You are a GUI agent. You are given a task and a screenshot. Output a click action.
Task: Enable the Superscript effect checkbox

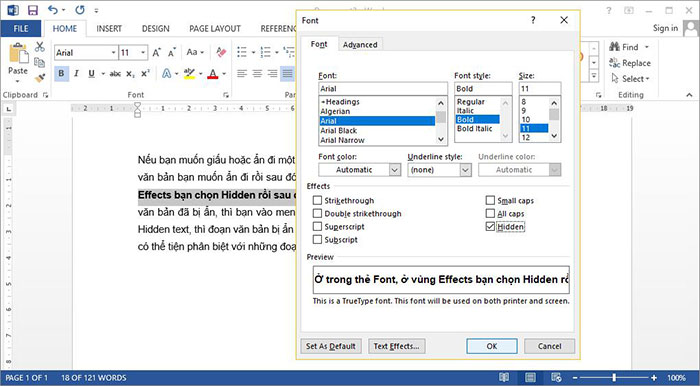pyautogui.click(x=317, y=226)
